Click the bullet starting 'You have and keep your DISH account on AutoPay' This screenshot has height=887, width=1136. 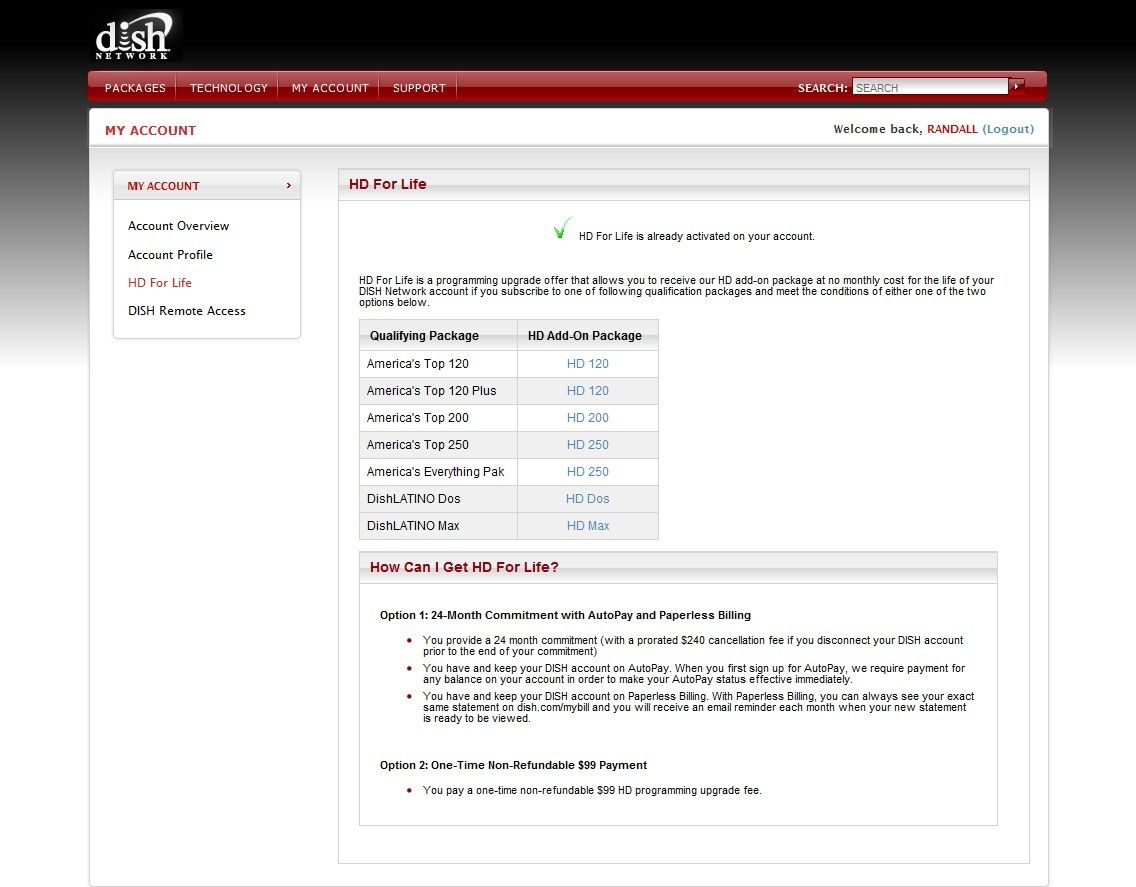pyautogui.click(x=694, y=674)
